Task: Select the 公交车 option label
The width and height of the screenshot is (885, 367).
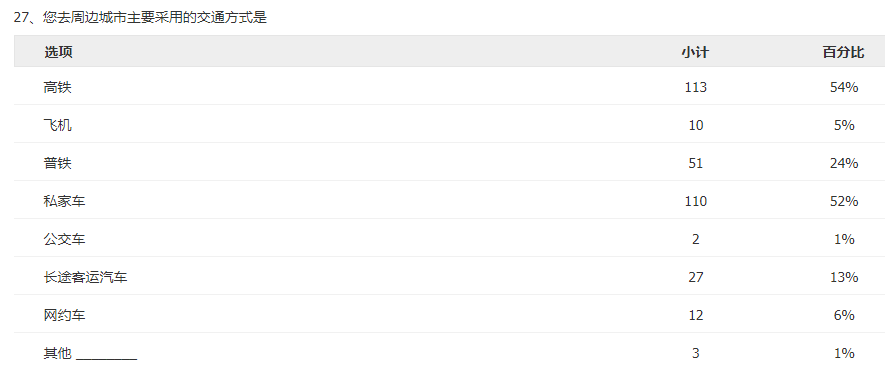Action: [x=64, y=239]
